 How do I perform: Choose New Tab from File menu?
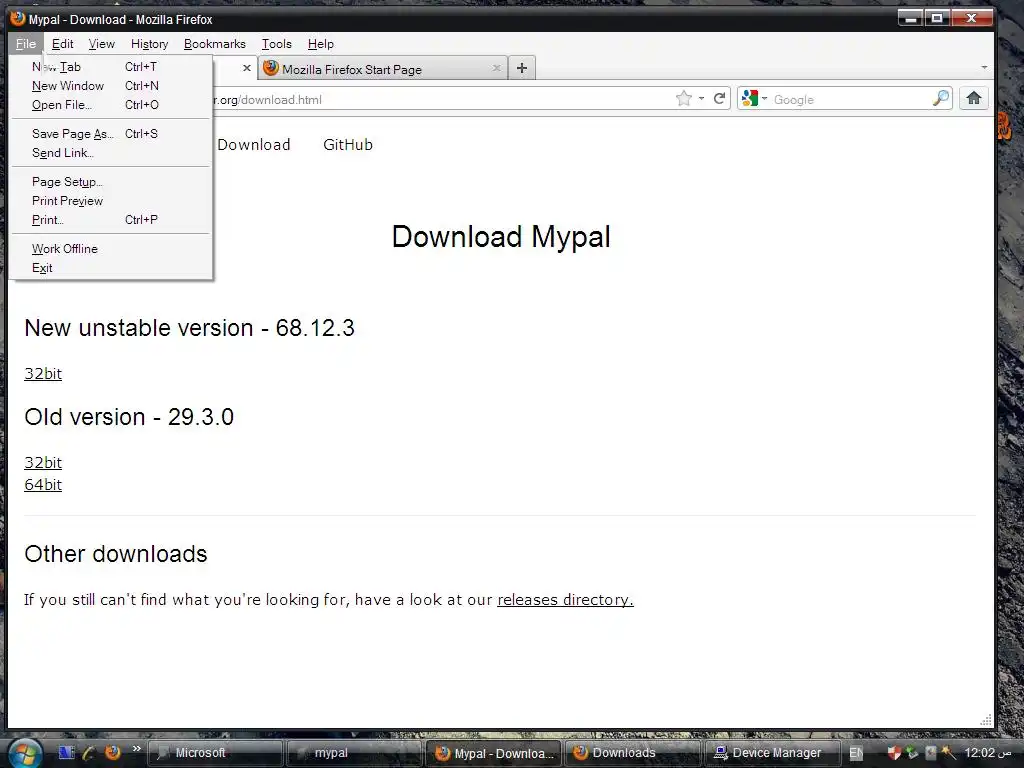click(x=112, y=67)
